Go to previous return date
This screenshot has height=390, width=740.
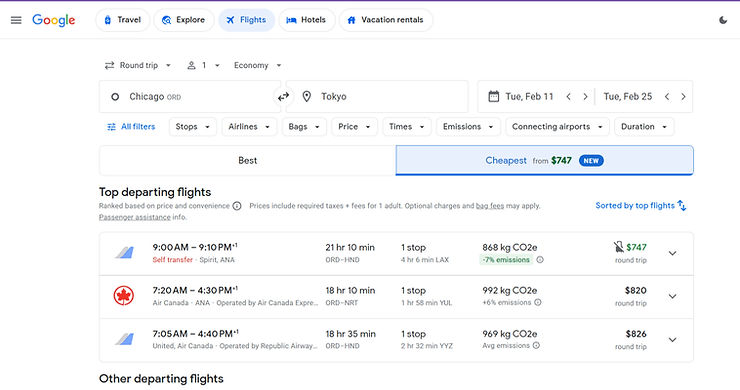[667, 97]
